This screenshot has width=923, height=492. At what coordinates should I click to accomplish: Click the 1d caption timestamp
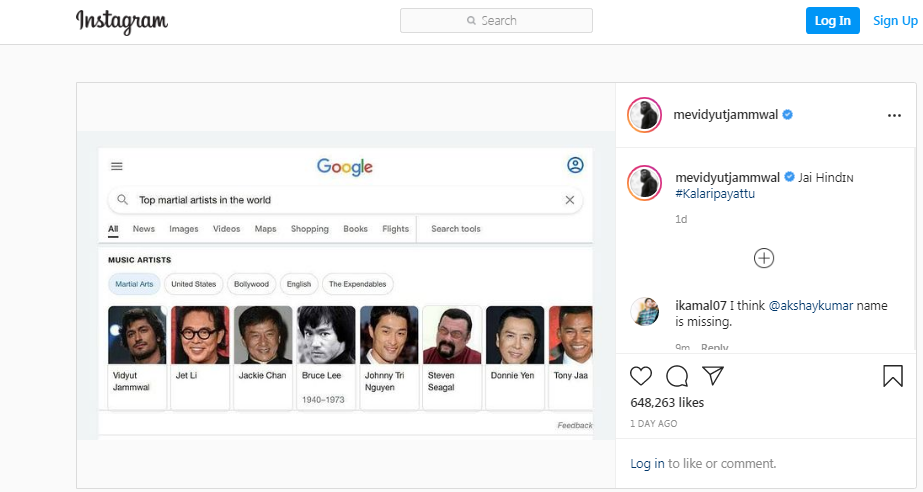(681, 220)
